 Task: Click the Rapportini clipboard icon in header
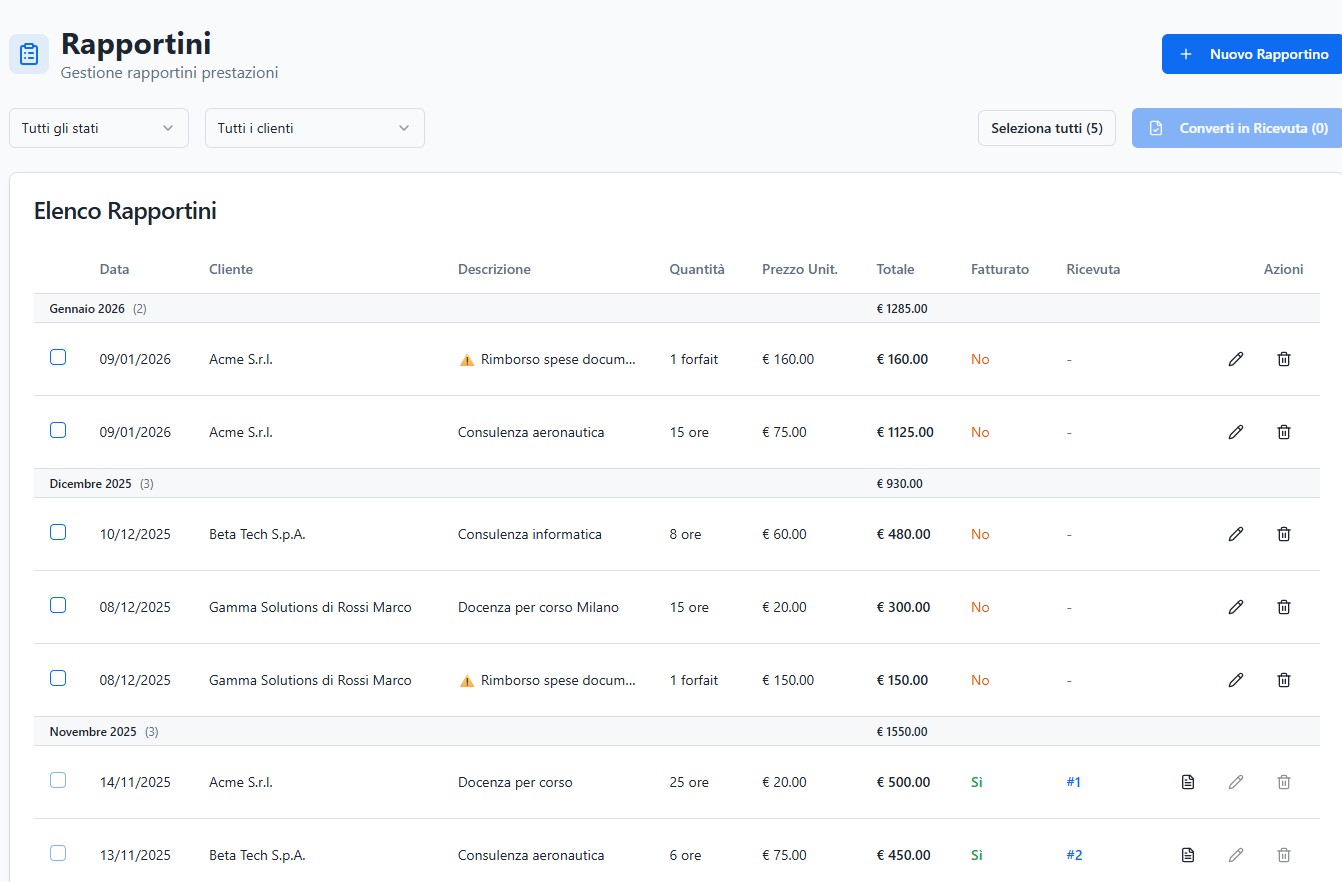[x=29, y=54]
